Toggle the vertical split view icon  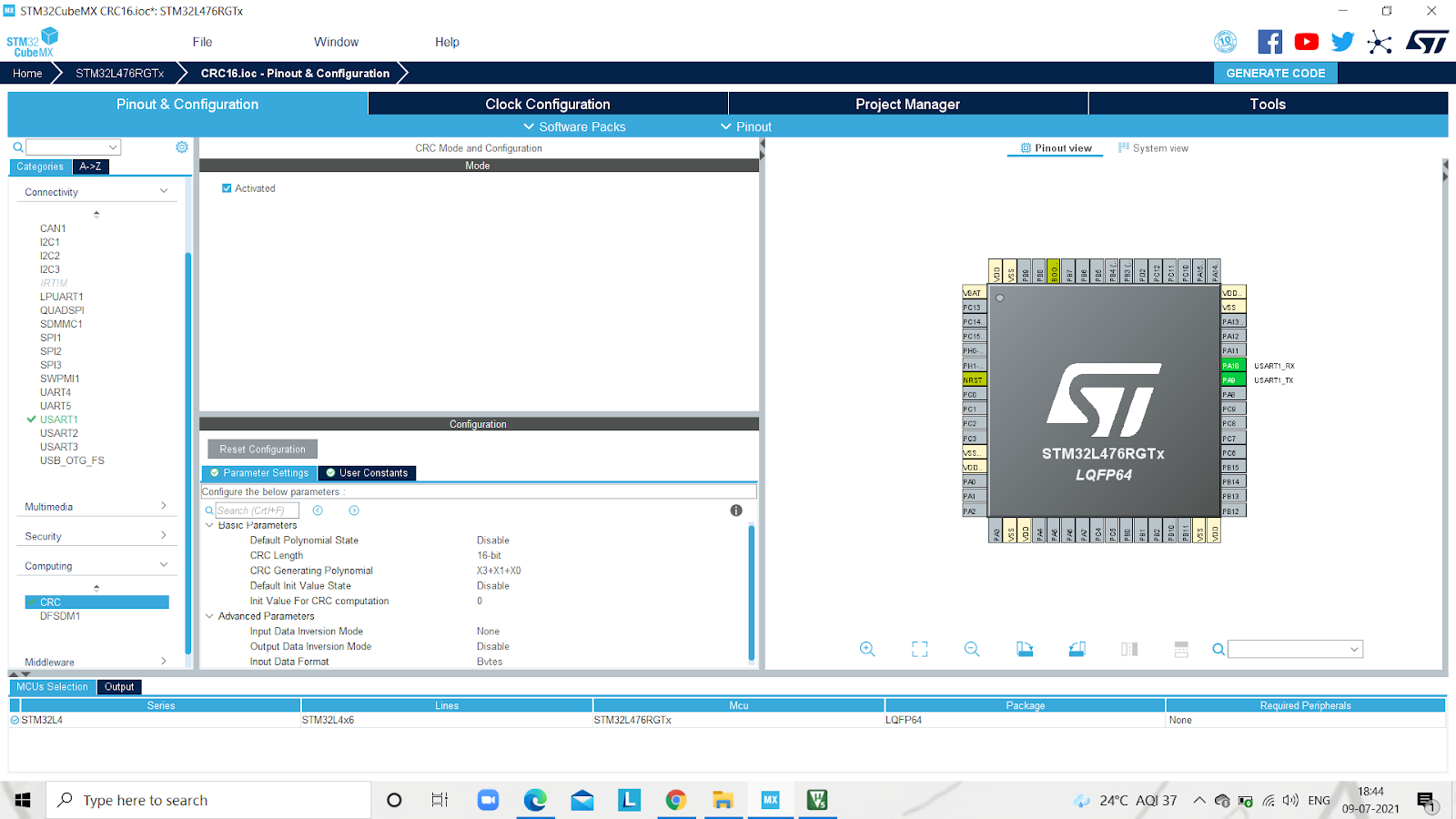click(x=1129, y=649)
